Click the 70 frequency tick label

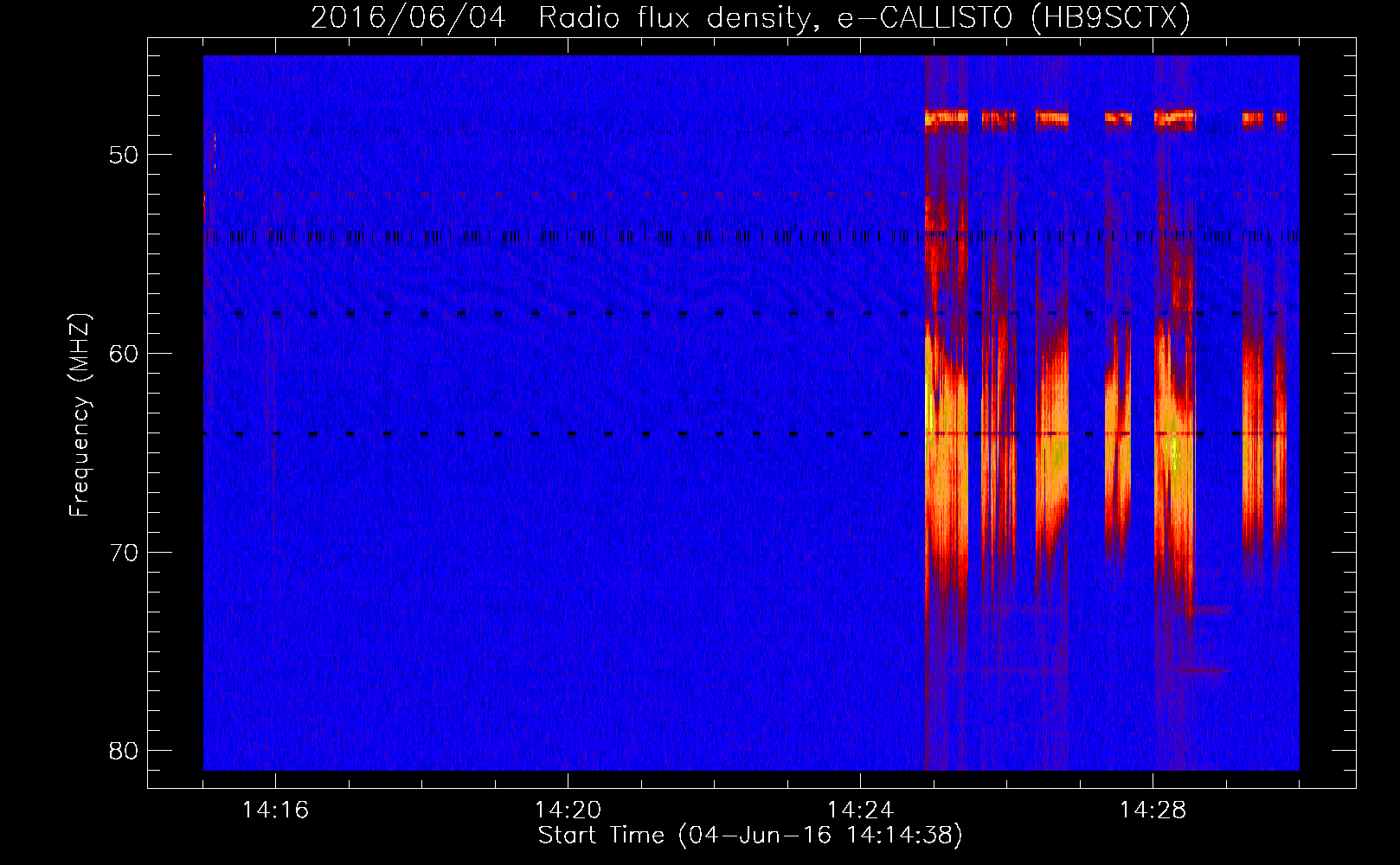click(124, 553)
